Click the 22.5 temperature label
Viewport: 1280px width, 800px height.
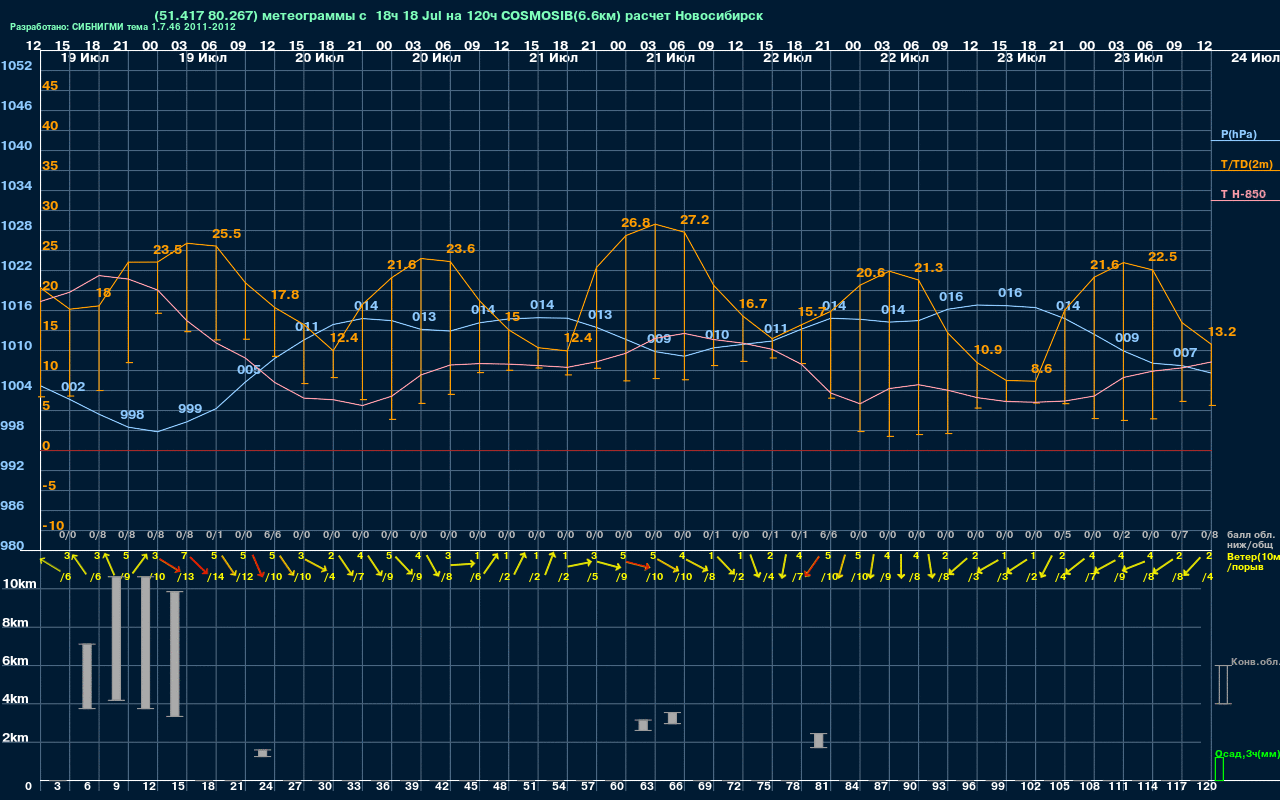tap(1163, 256)
